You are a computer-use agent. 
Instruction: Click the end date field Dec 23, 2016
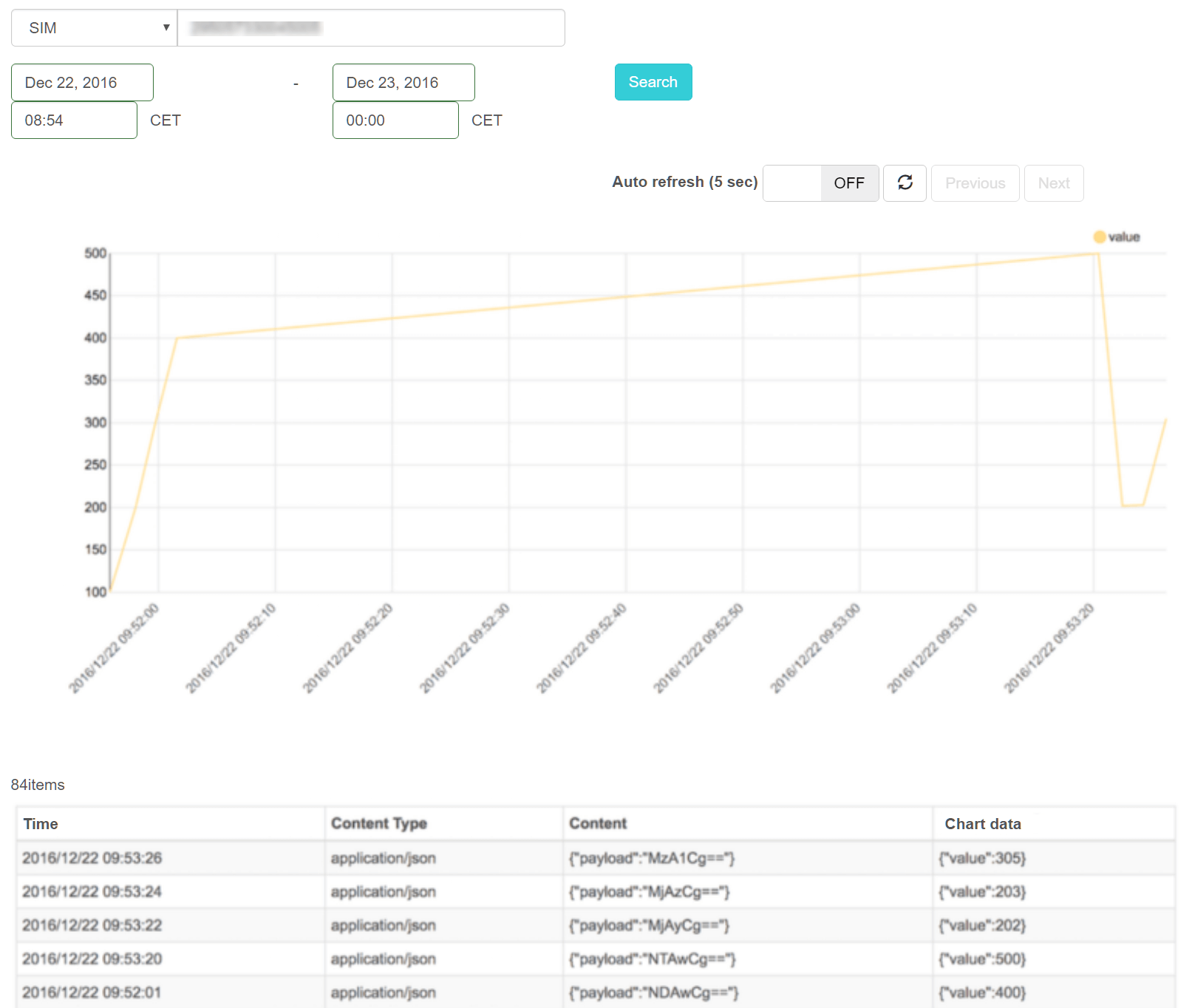pos(403,83)
